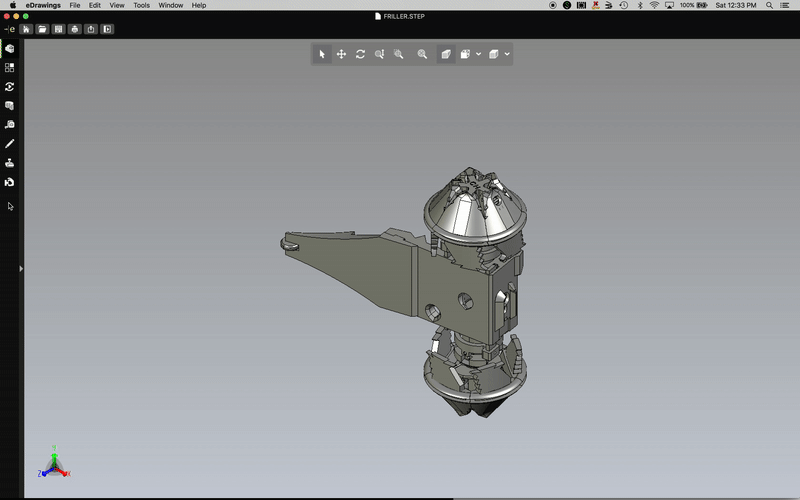Activate the Rotate view tool
Viewport: 800px width, 500px height.
[x=360, y=54]
